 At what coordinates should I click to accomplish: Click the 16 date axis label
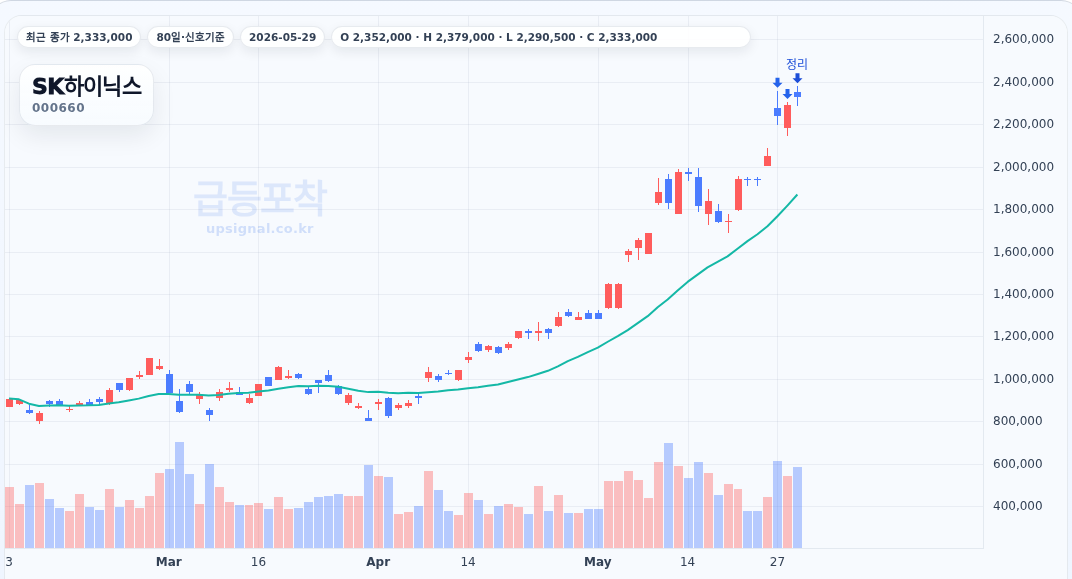[x=258, y=562]
